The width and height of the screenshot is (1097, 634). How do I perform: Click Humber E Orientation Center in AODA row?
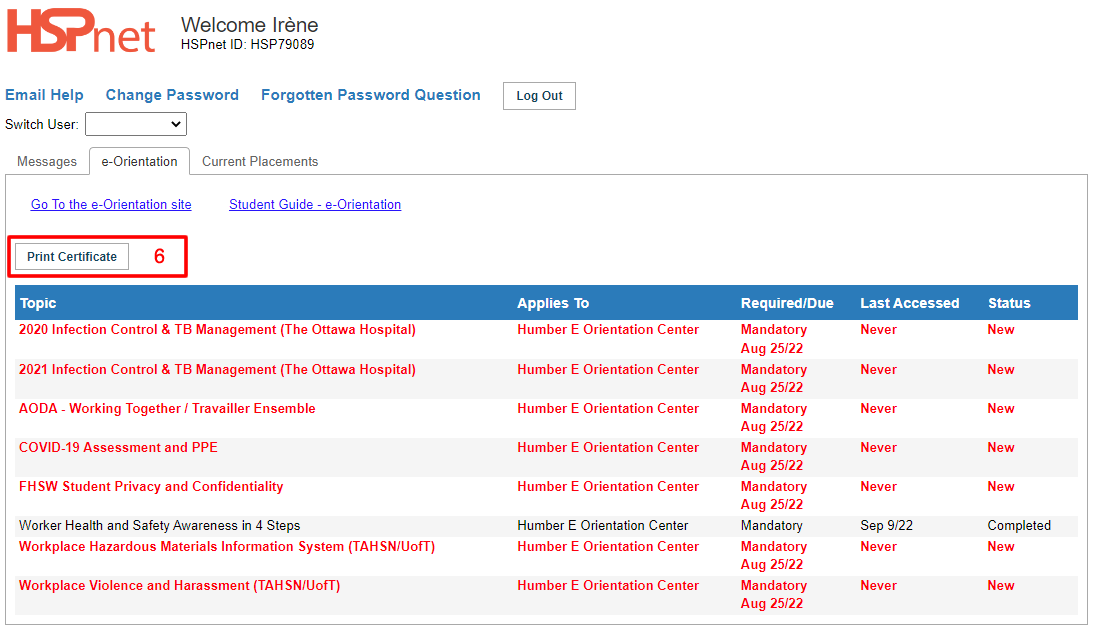608,409
